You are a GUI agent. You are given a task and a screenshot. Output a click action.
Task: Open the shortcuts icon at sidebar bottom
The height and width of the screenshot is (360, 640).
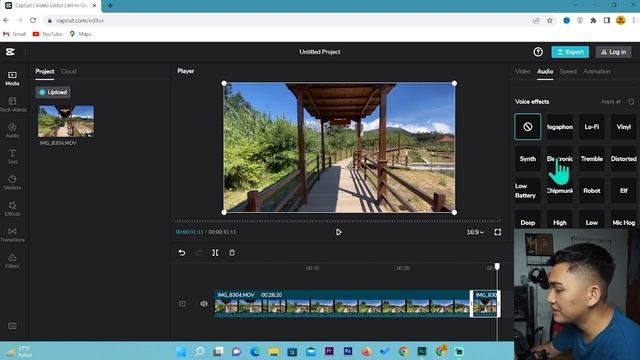point(12,326)
